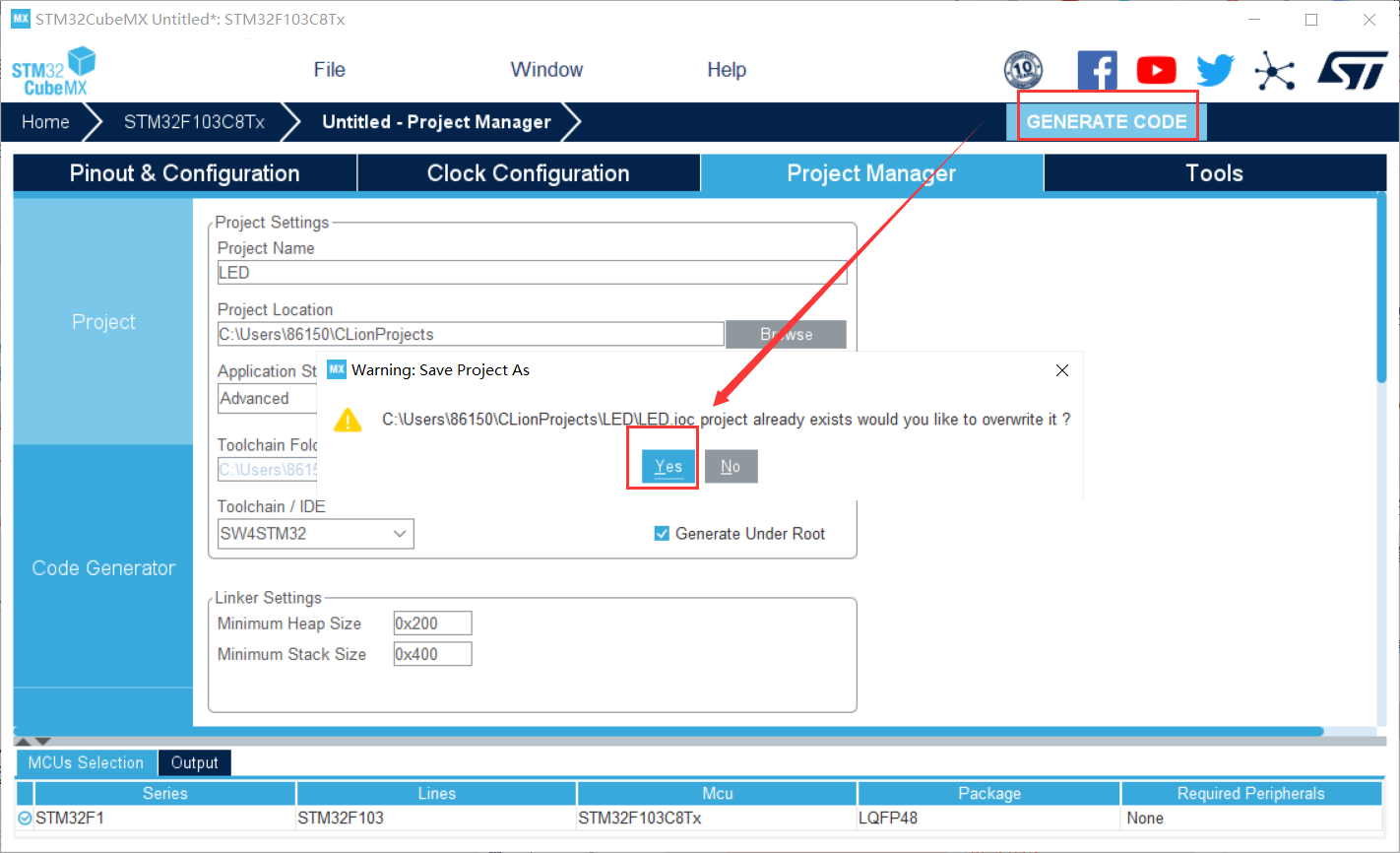This screenshot has width=1400, height=853.
Task: Click the Browse button for Project Location
Action: point(786,335)
